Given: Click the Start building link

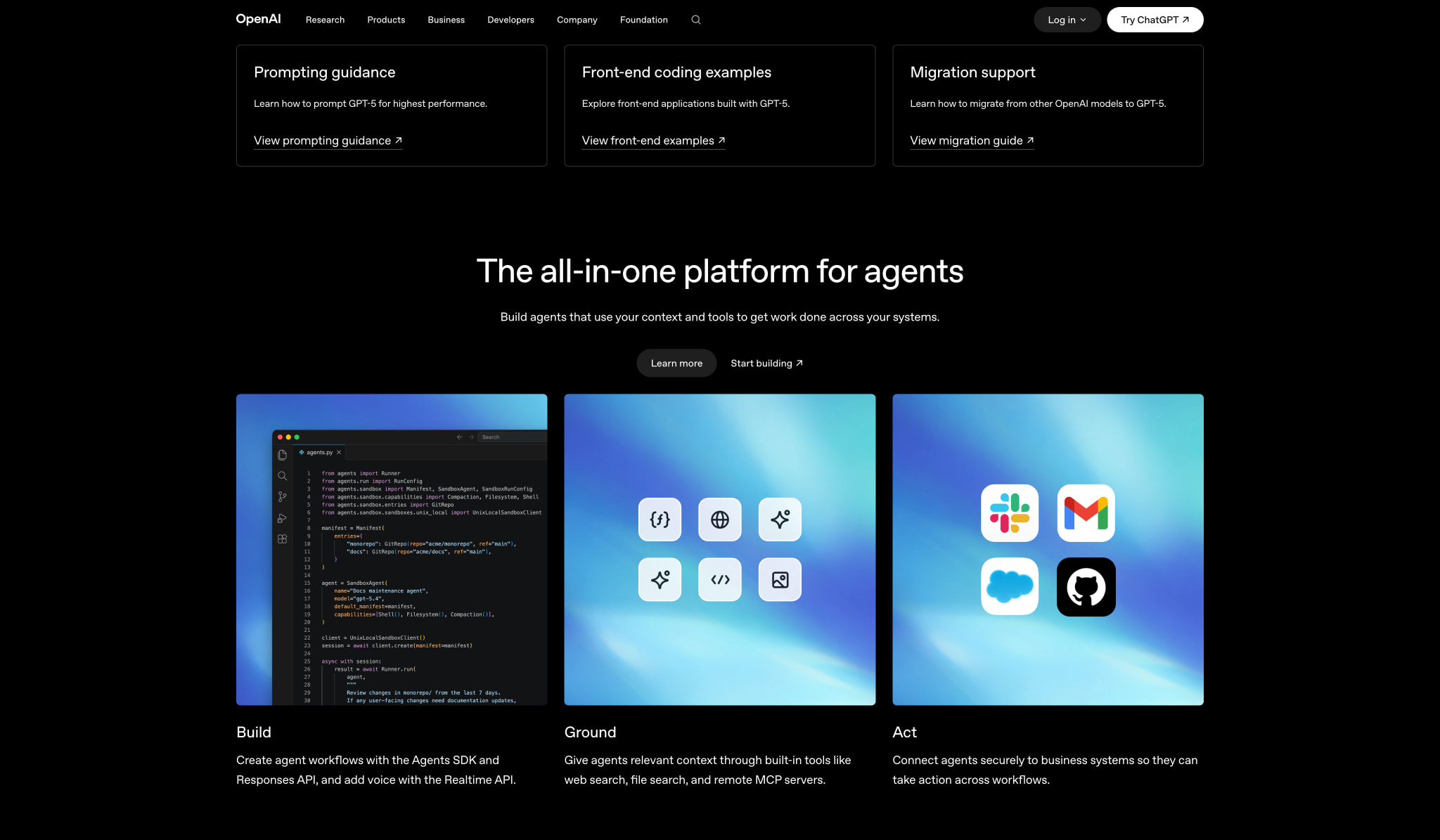Looking at the screenshot, I should [x=766, y=363].
